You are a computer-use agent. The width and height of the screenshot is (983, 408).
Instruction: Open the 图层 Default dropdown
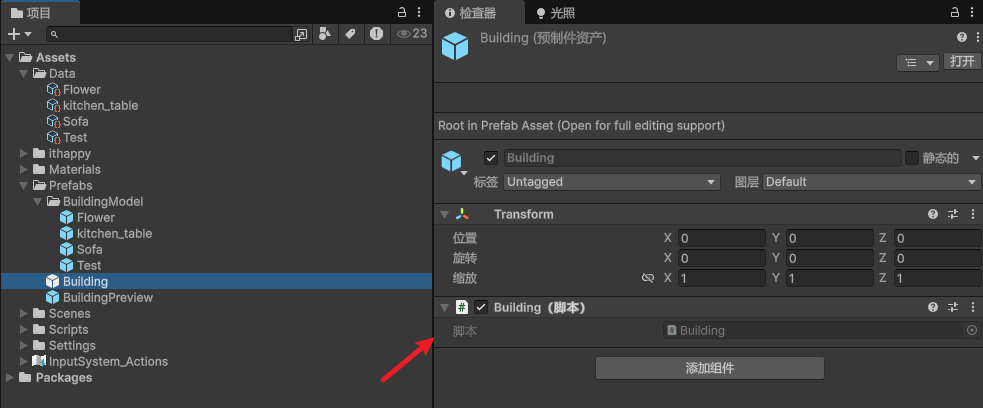(x=871, y=182)
